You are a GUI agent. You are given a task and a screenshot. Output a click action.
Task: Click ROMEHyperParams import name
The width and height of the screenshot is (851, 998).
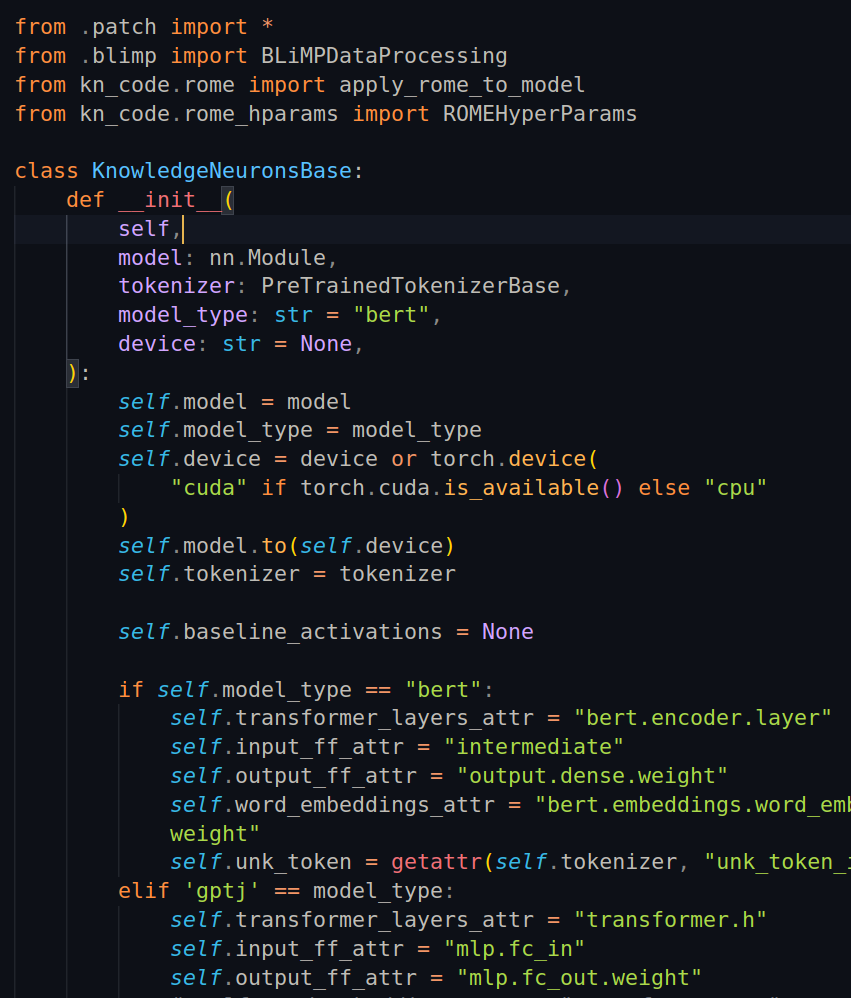[540, 114]
